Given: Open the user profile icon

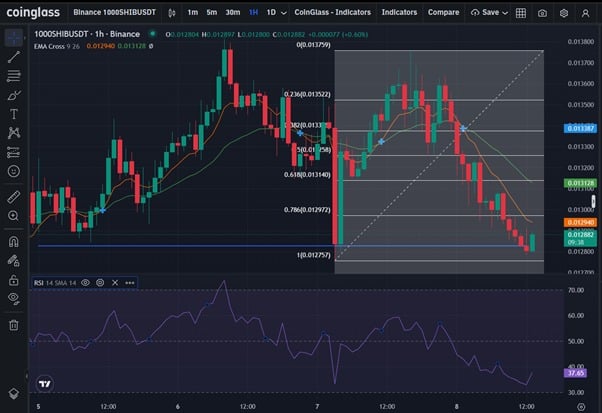Looking at the screenshot, I should (x=585, y=13).
